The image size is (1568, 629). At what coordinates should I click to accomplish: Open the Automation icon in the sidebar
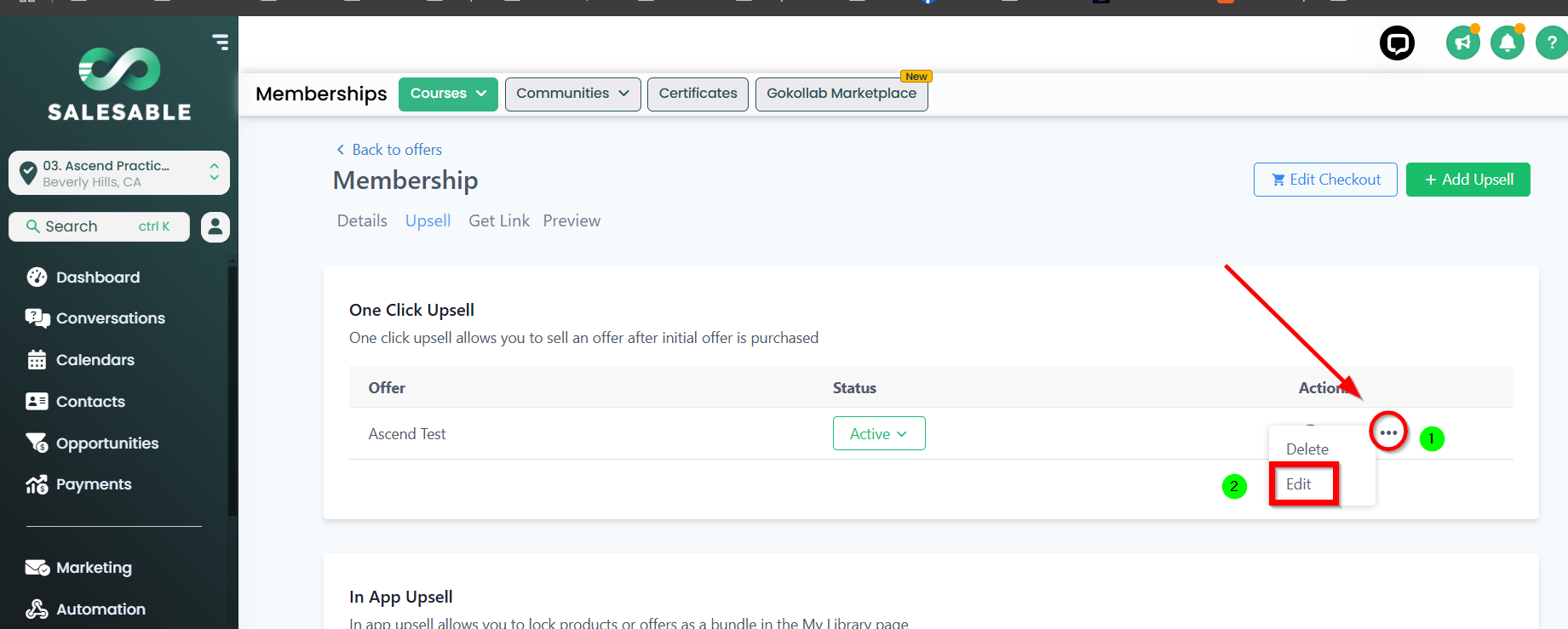pos(37,609)
